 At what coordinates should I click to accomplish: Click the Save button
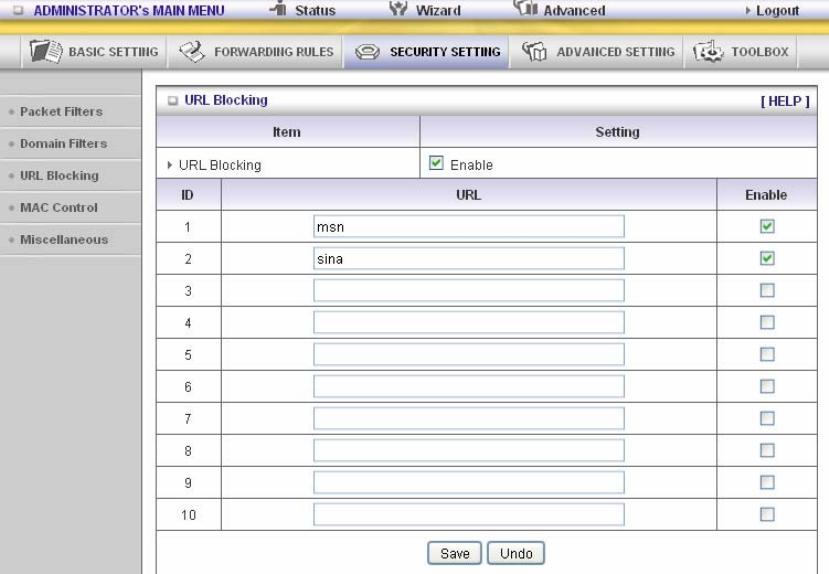(x=455, y=553)
